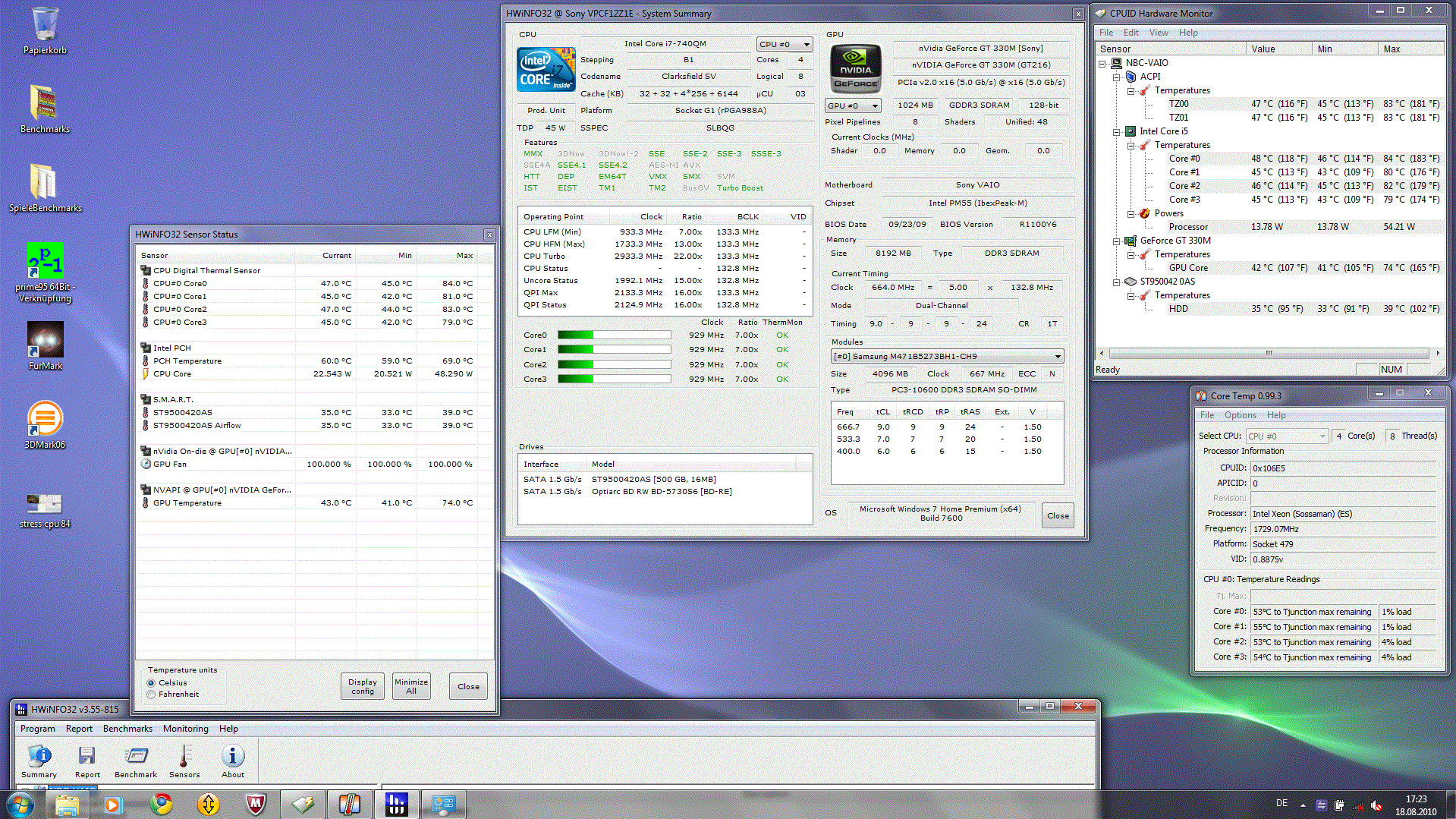This screenshot has height=819, width=1456.
Task: Open the CPU #0 selector in HWiNFO32 summary
Action: (784, 44)
